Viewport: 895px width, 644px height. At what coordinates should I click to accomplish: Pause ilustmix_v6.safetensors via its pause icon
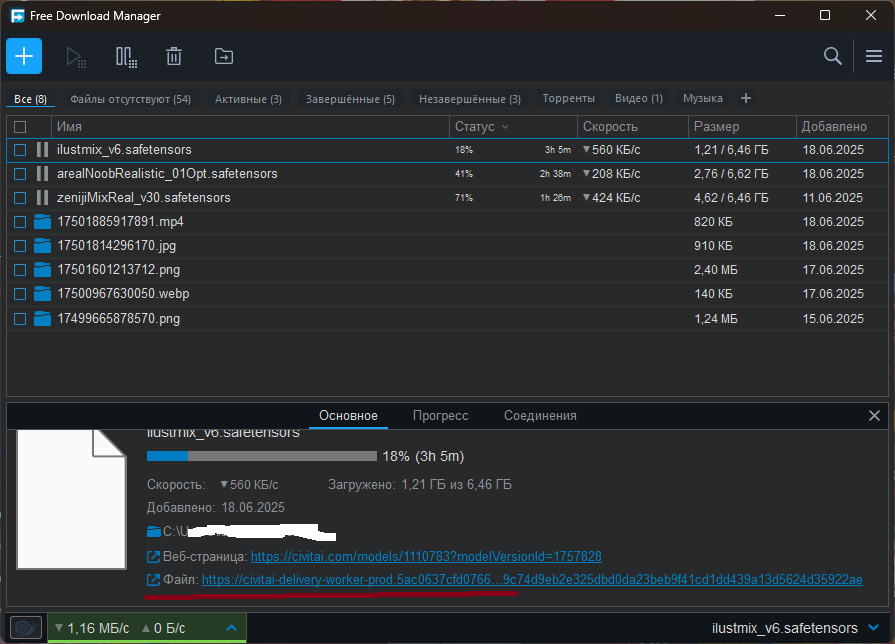[x=42, y=150]
